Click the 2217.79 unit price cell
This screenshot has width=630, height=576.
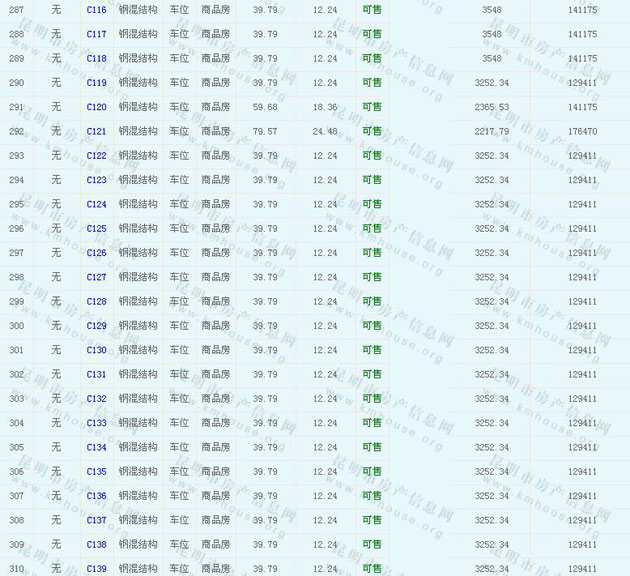click(x=491, y=131)
